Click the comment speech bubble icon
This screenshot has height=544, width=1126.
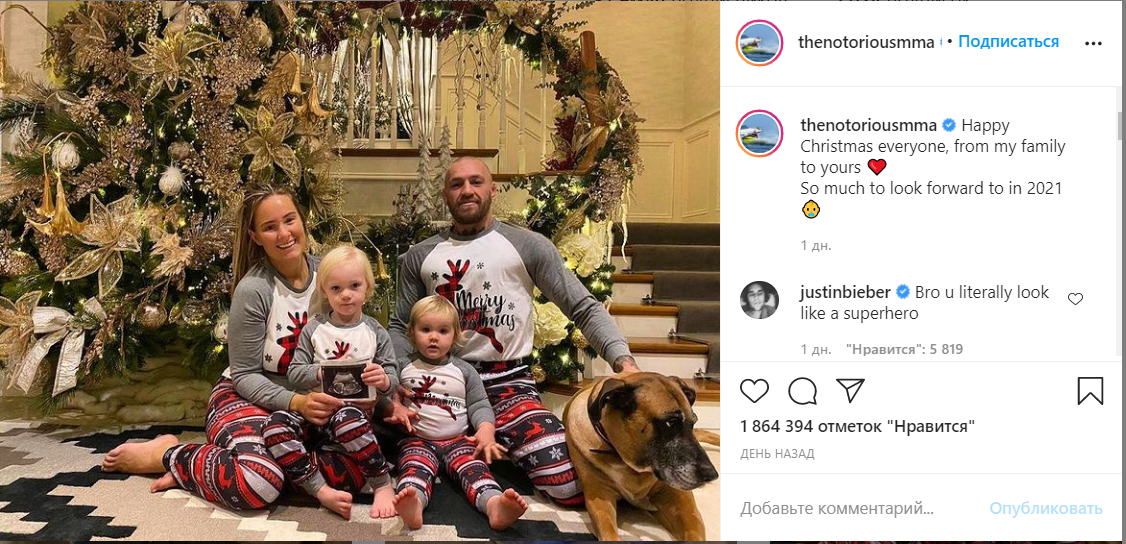(x=802, y=390)
